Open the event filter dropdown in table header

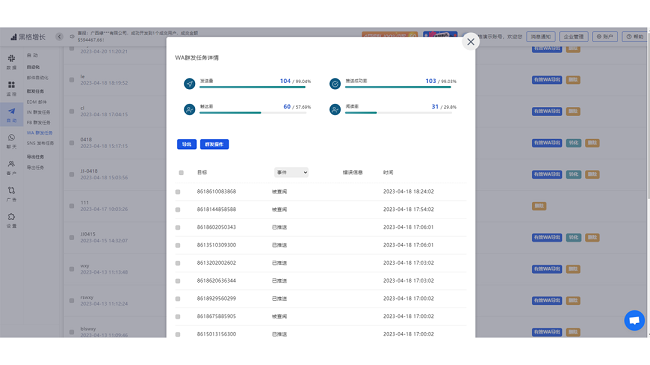click(291, 172)
